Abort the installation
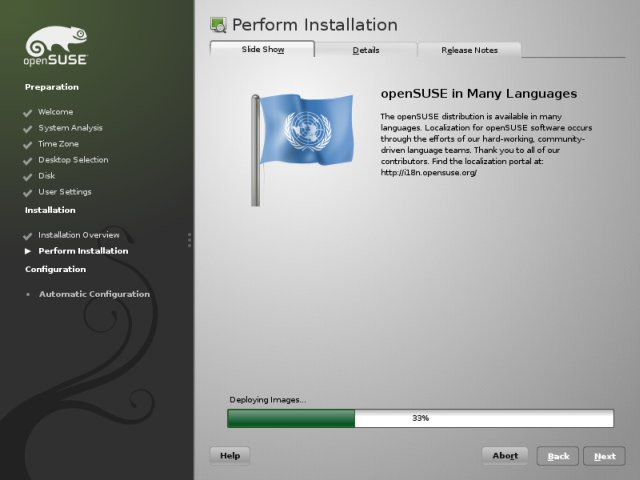Viewport: 640px width, 480px height. (505, 456)
